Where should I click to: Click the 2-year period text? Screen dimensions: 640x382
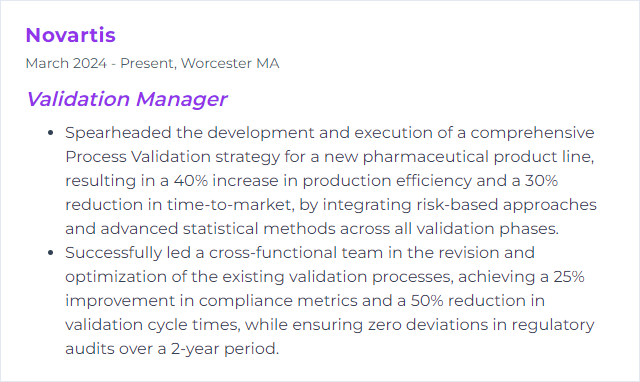[x=225, y=349]
